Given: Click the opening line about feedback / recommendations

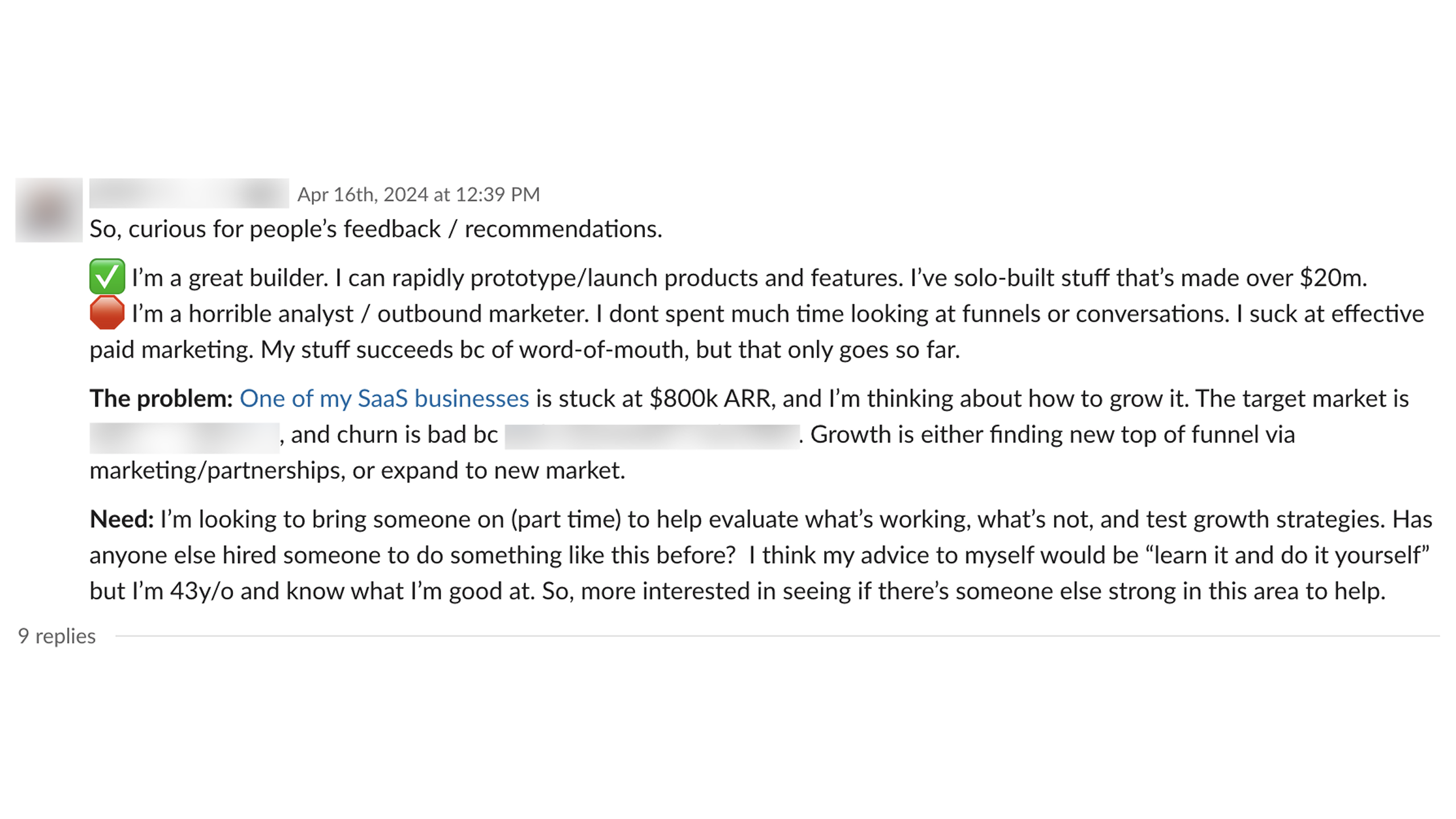Looking at the screenshot, I should tap(376, 229).
